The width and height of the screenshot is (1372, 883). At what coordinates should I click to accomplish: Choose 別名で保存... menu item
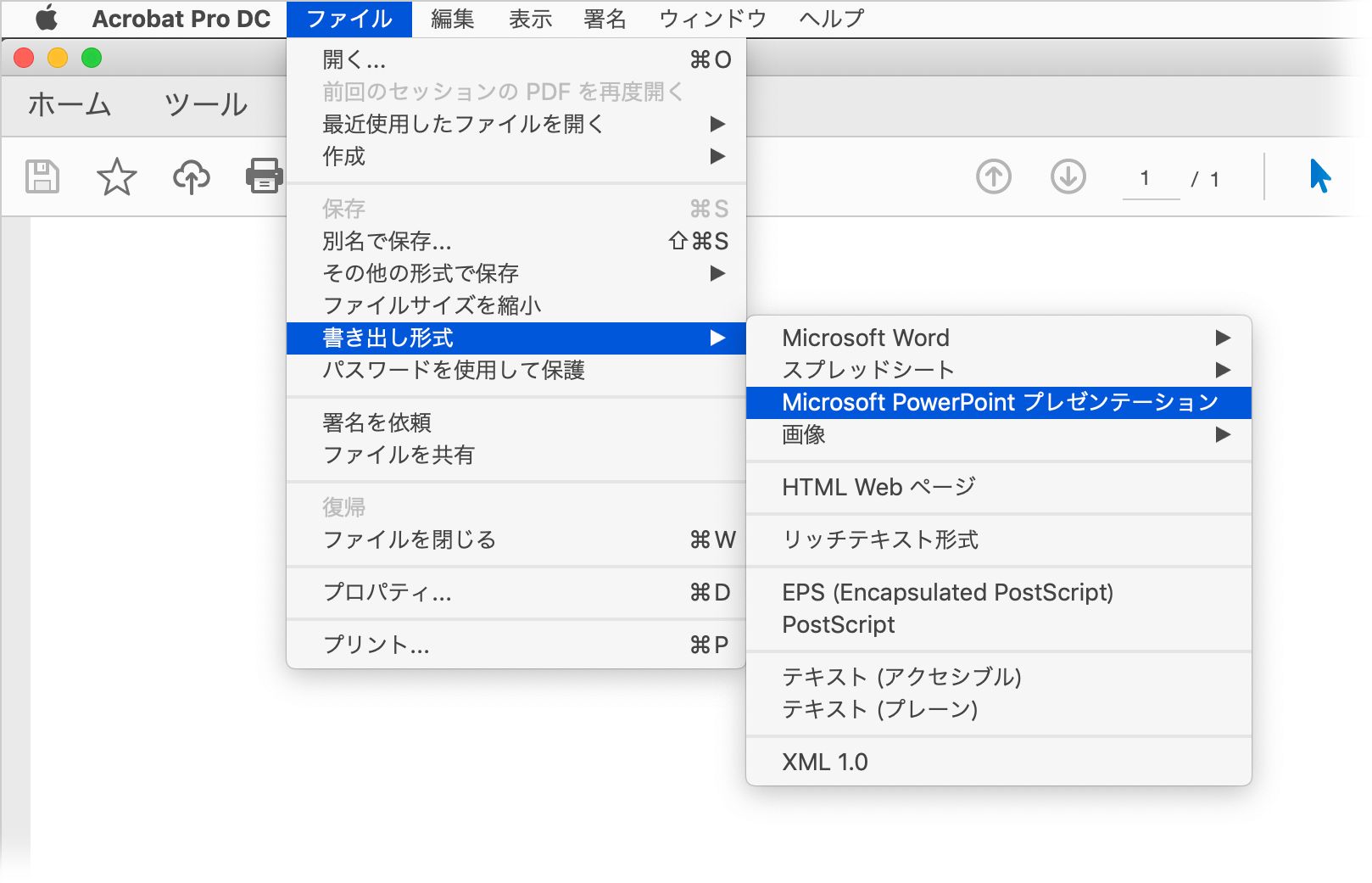point(516,241)
